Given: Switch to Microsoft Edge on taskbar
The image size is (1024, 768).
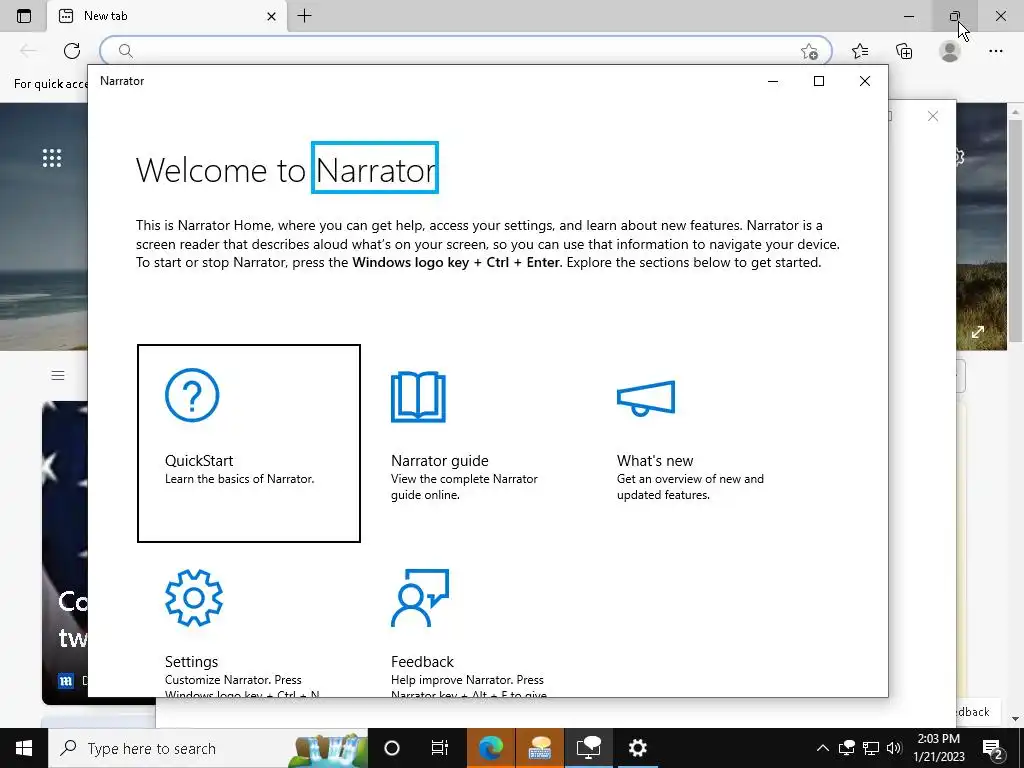Looking at the screenshot, I should pyautogui.click(x=491, y=748).
